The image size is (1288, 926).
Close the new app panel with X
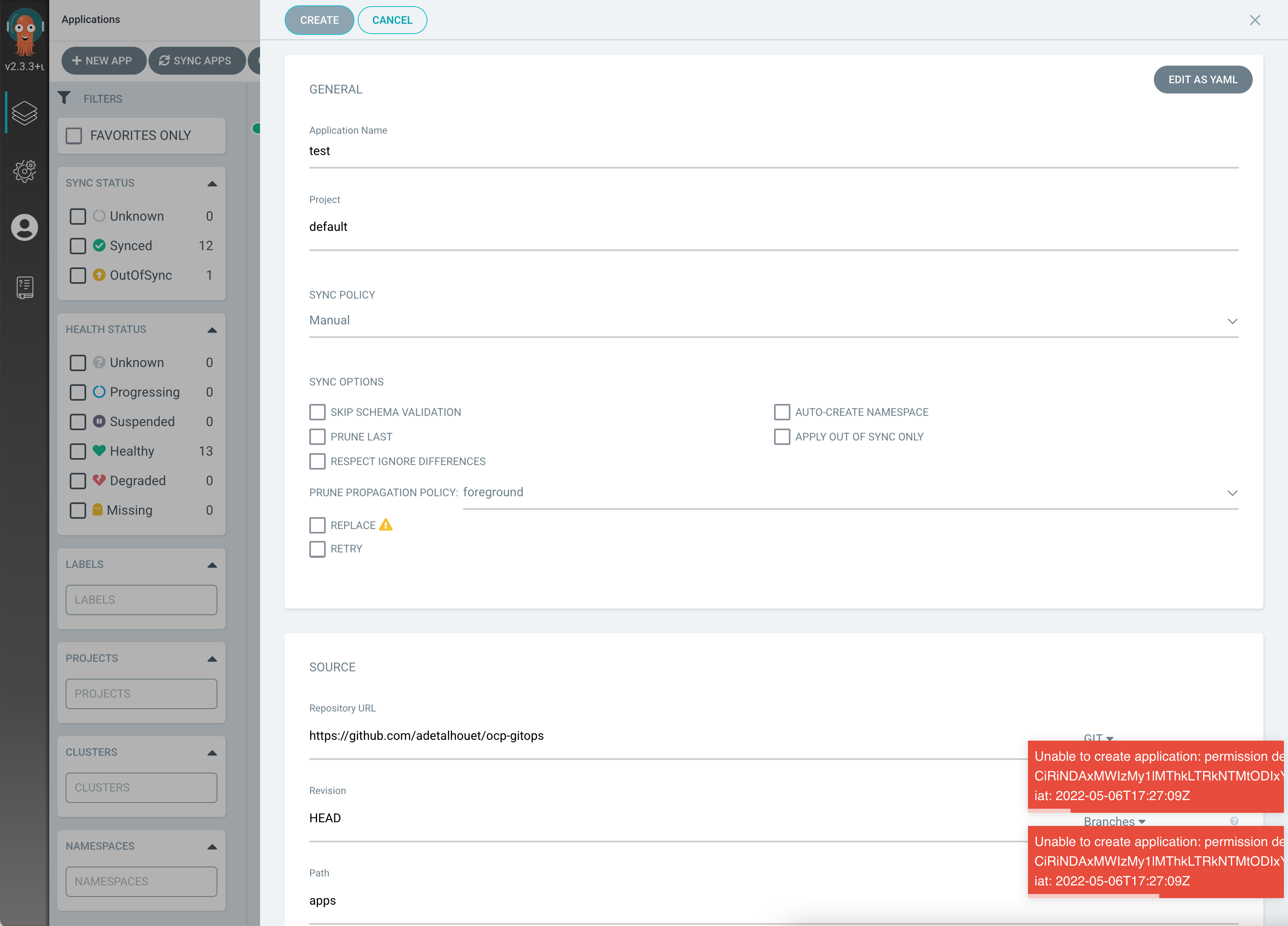(1254, 21)
